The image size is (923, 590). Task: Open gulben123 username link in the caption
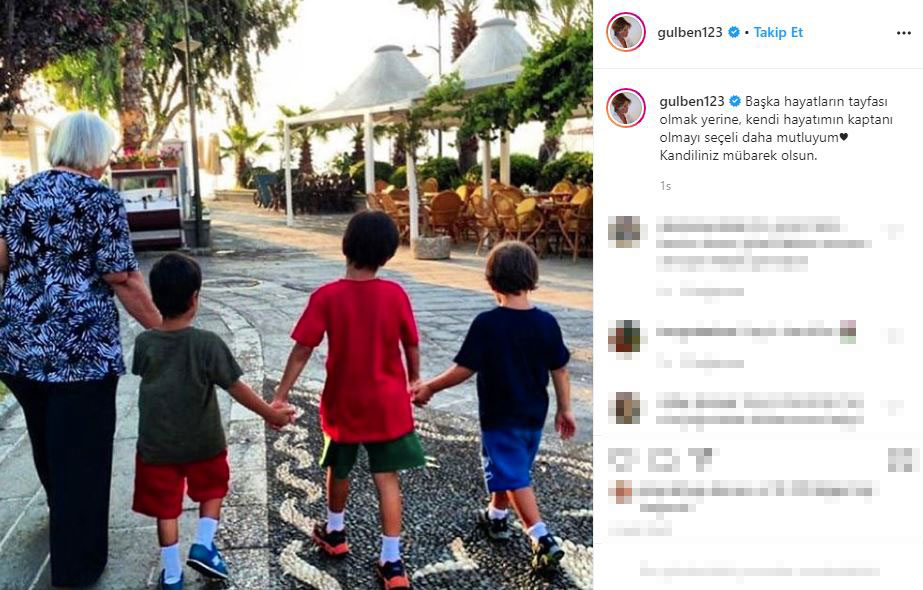pyautogui.click(x=692, y=101)
